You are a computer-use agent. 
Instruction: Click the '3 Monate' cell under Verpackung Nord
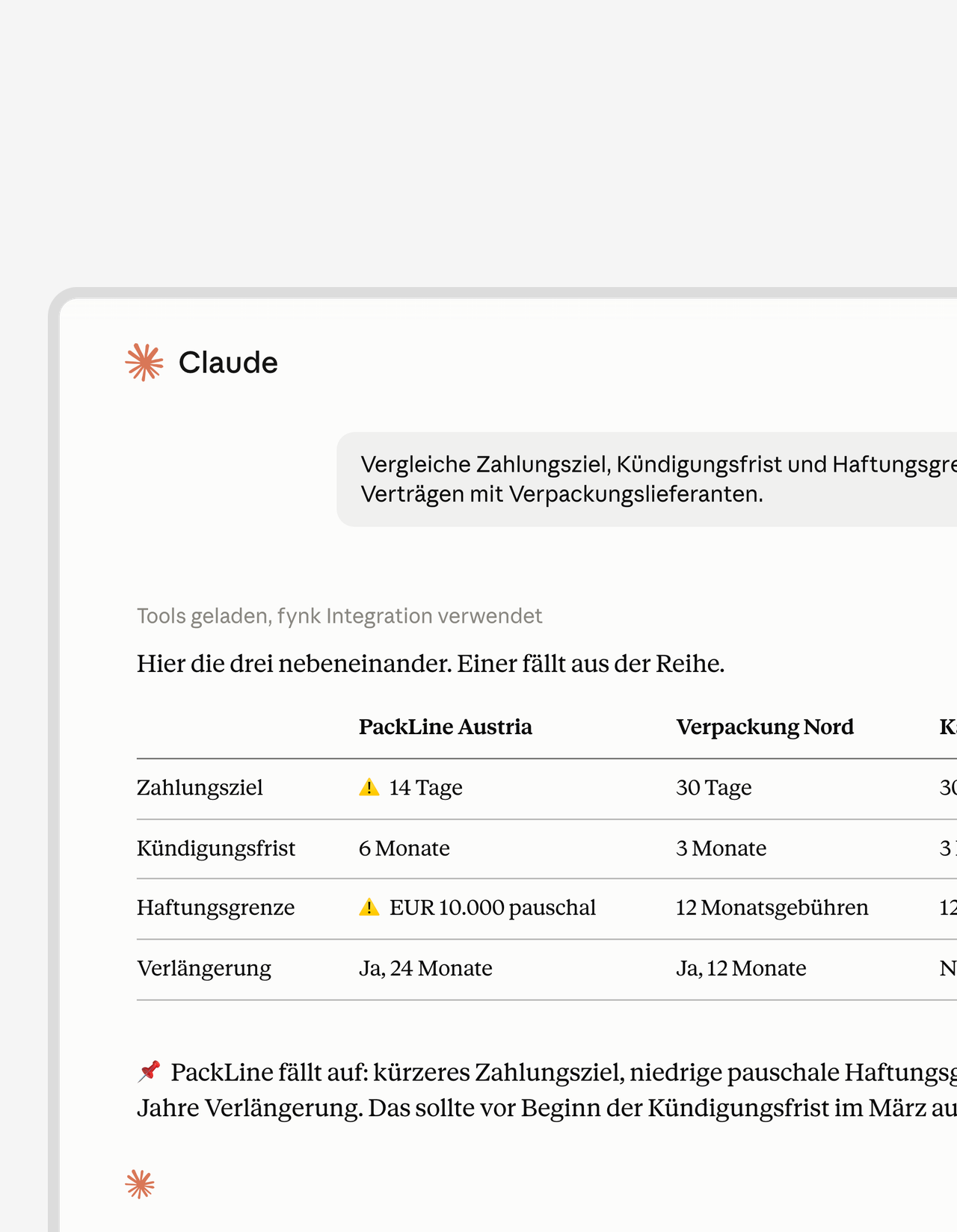[x=721, y=848]
